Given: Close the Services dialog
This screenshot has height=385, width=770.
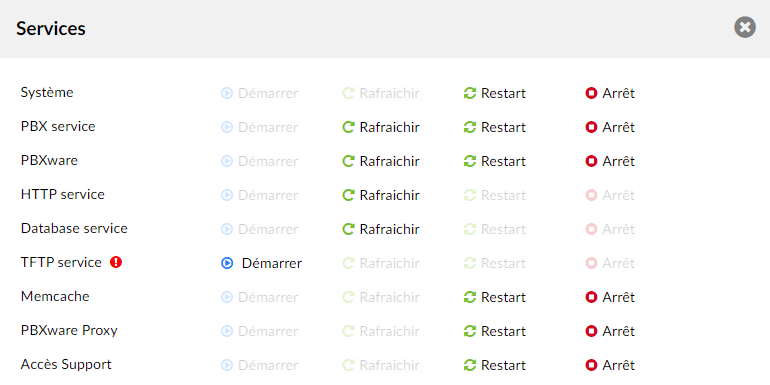Looking at the screenshot, I should [745, 27].
